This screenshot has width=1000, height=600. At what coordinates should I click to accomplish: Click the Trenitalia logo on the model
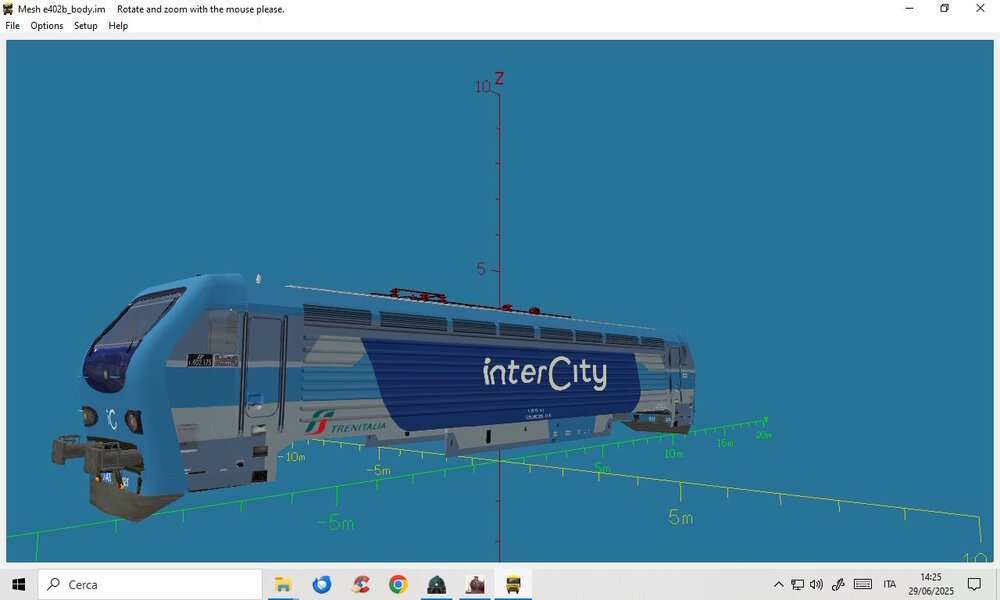pos(345,423)
